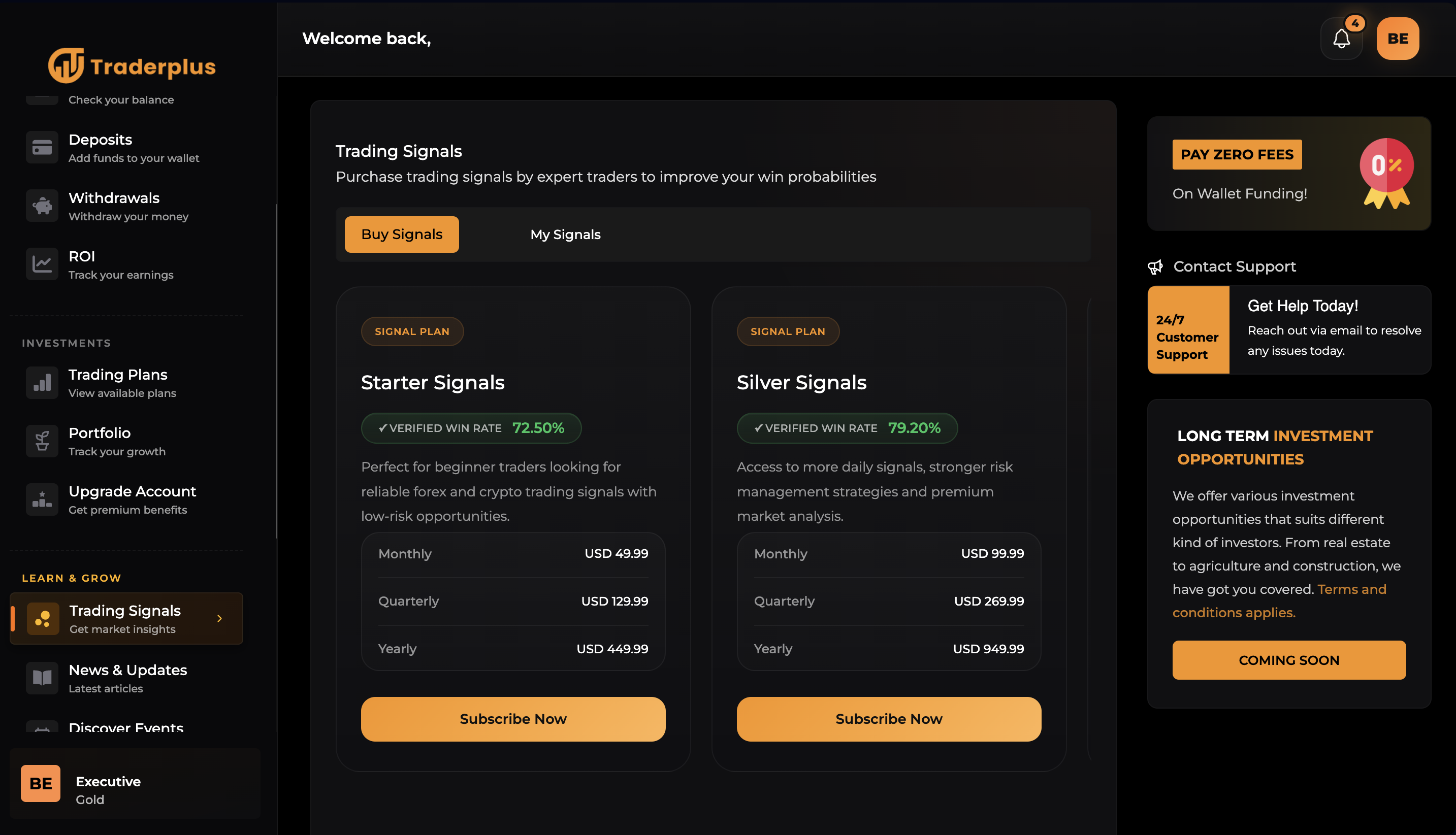Open the BE profile avatar menu

pyautogui.click(x=1398, y=39)
